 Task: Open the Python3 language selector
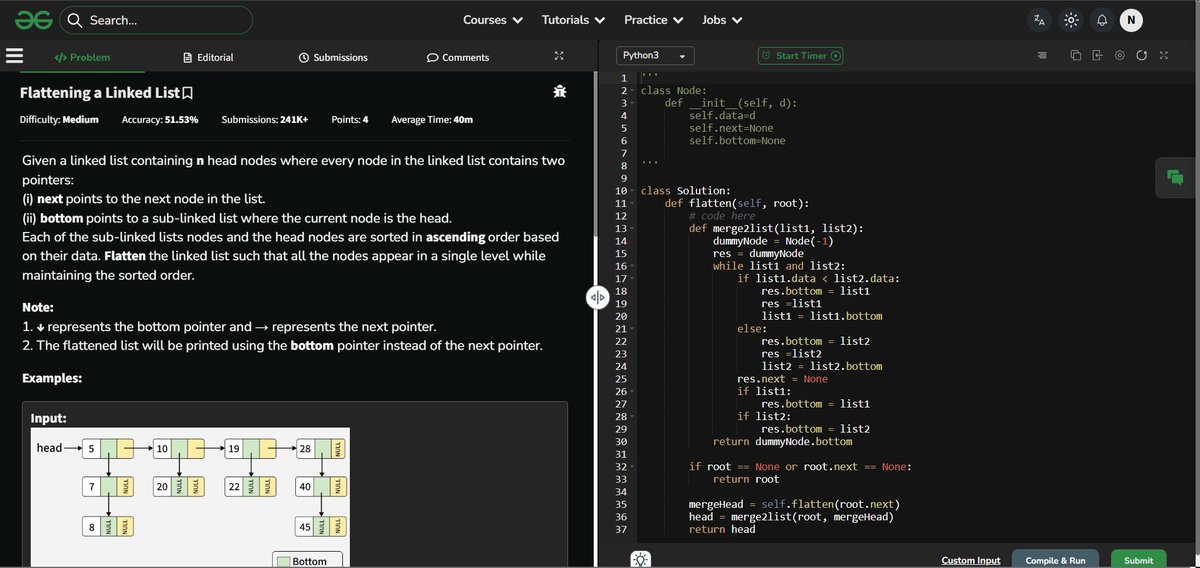coord(654,56)
